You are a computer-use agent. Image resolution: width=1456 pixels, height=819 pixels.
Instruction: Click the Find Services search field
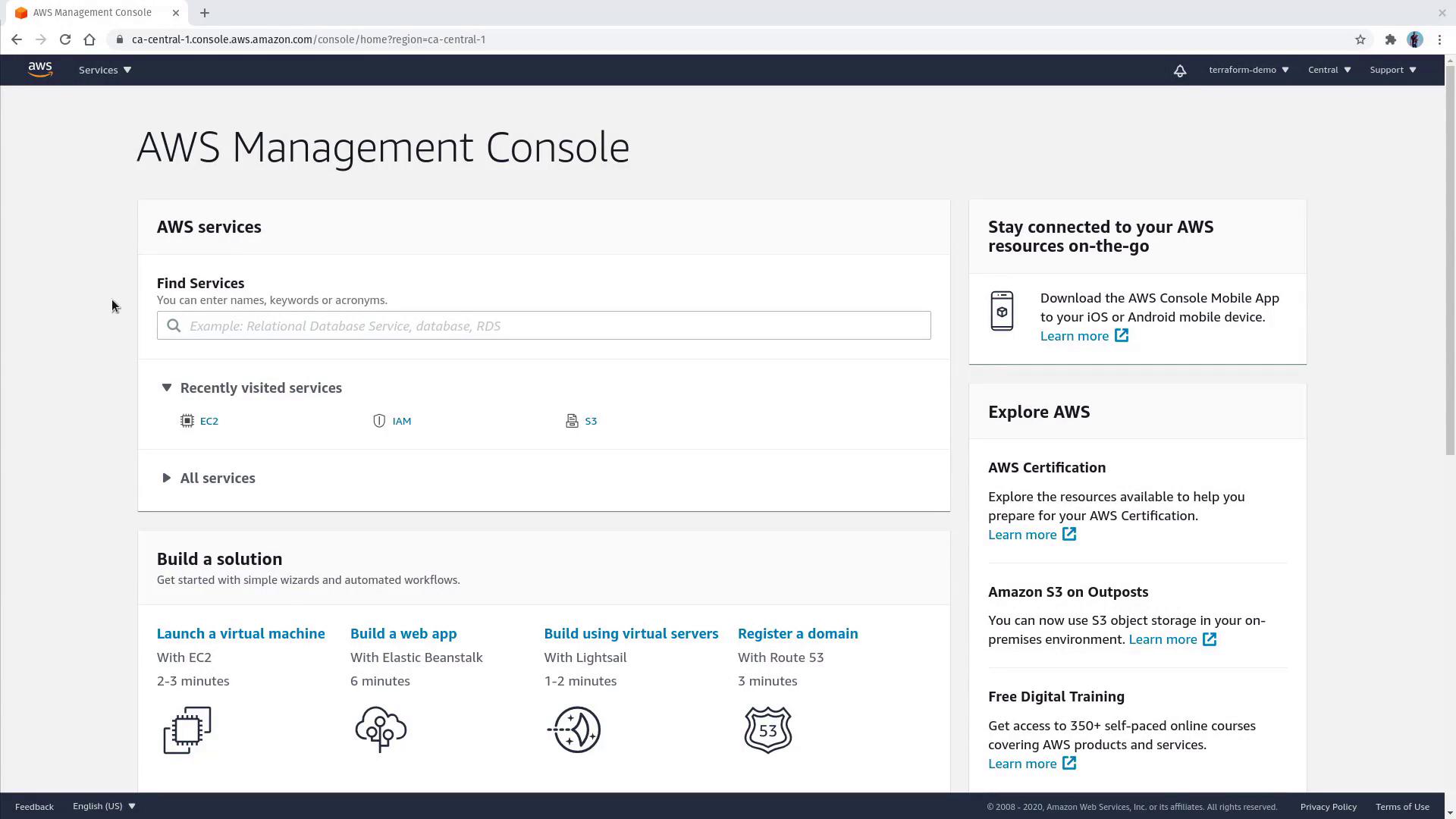click(543, 326)
